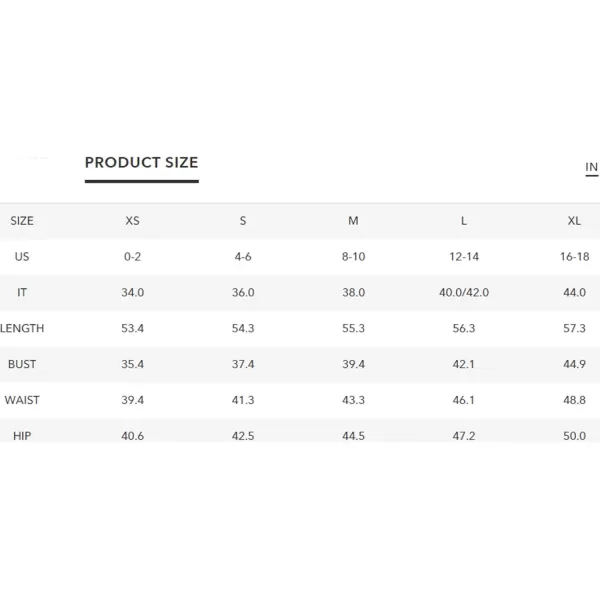Click the XL length value 57.3
This screenshot has height=600, width=600.
574,328
